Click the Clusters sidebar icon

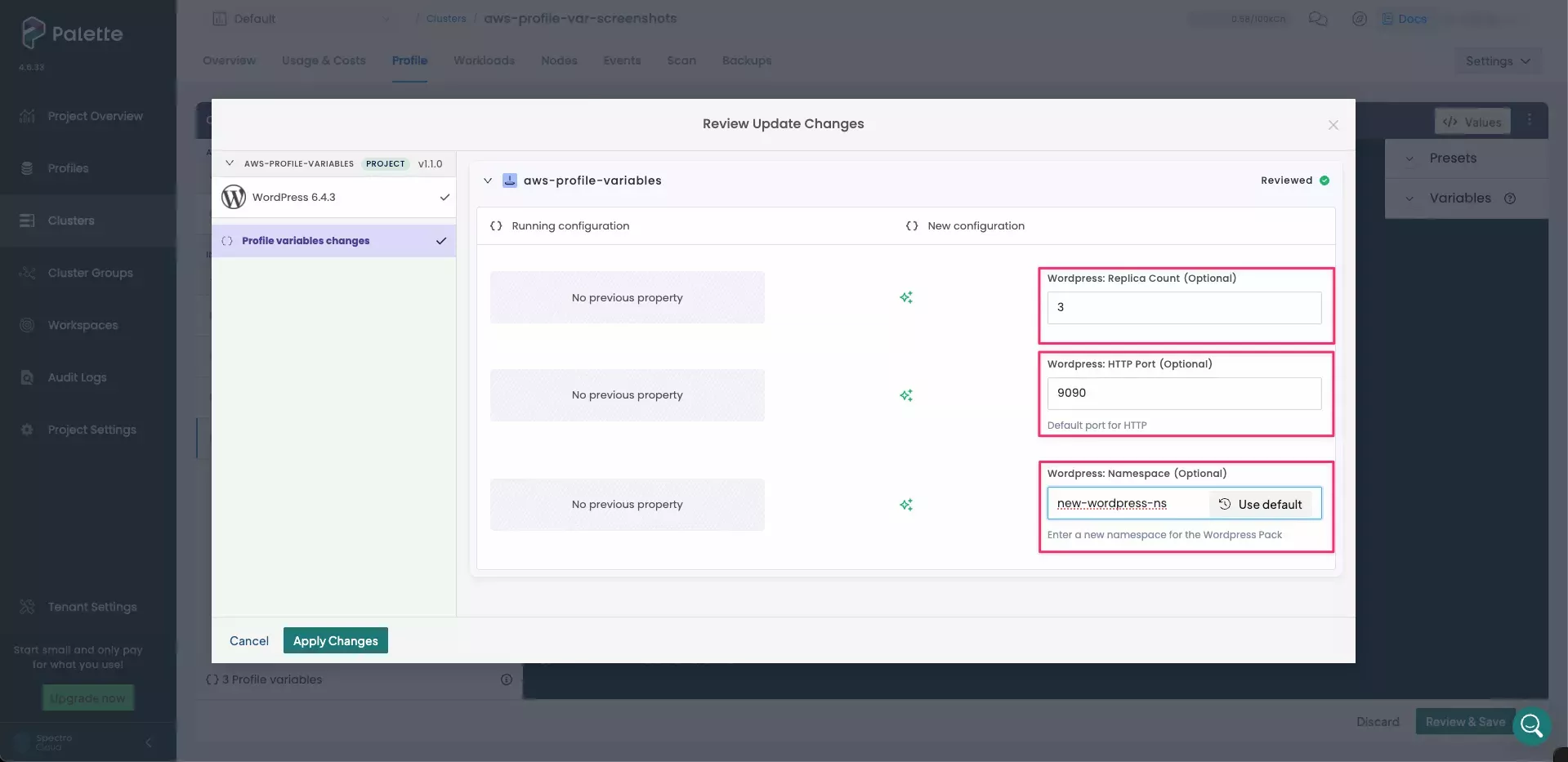(x=27, y=221)
